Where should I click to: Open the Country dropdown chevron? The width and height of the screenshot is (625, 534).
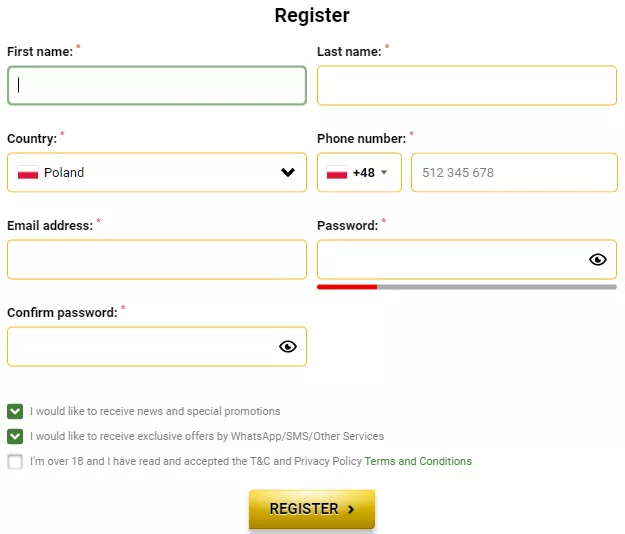pyautogui.click(x=288, y=173)
